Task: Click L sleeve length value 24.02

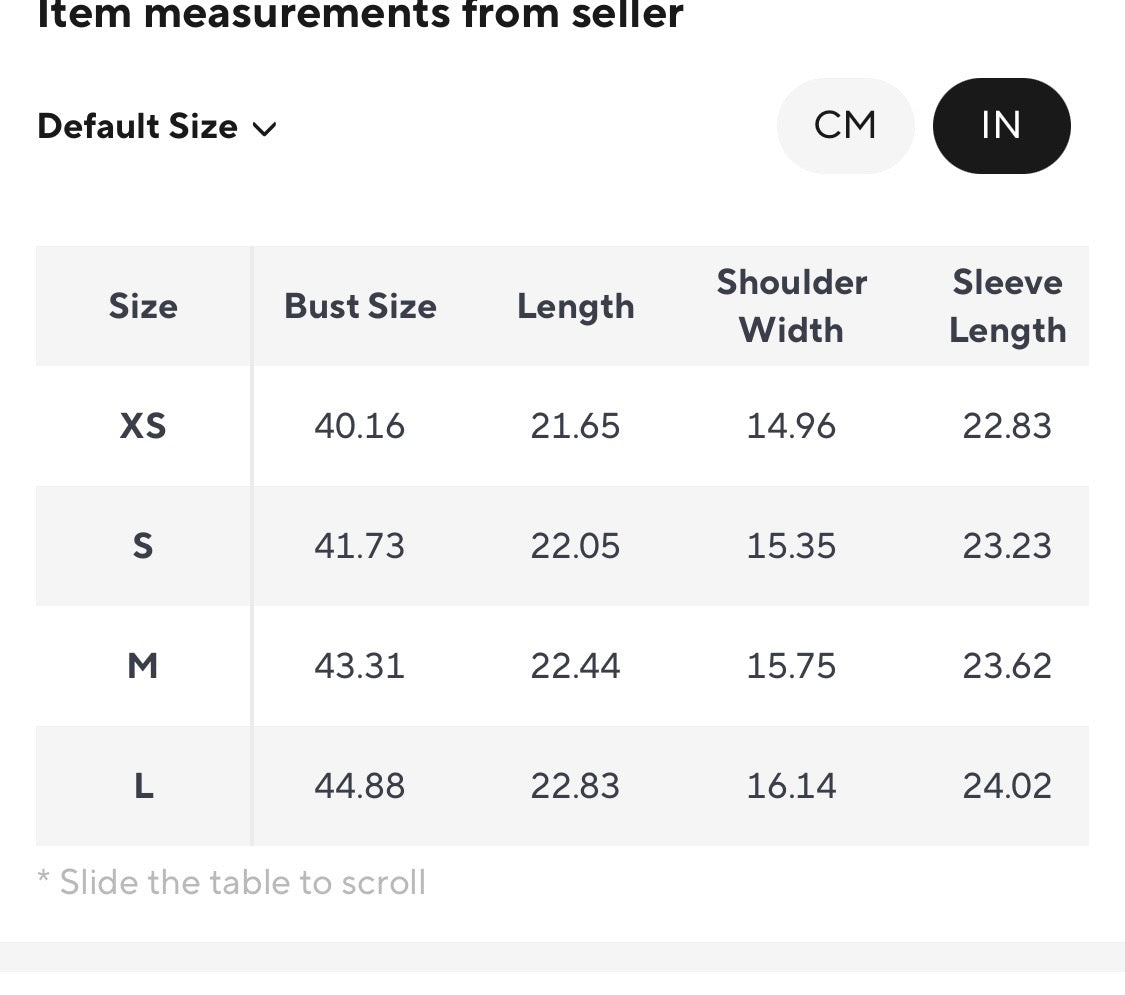Action: pos(1007,786)
